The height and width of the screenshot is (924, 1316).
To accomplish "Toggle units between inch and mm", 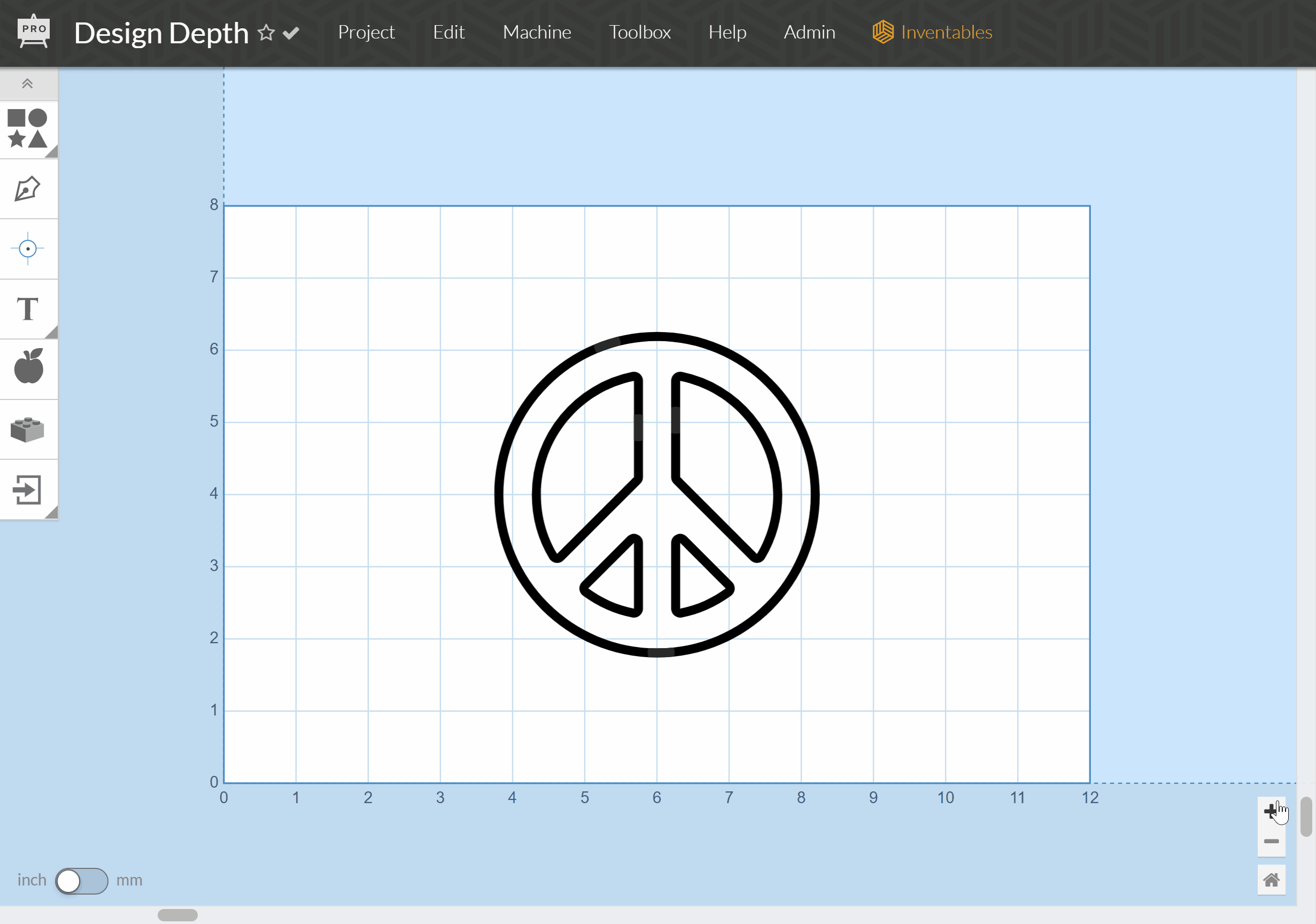I will tap(81, 880).
